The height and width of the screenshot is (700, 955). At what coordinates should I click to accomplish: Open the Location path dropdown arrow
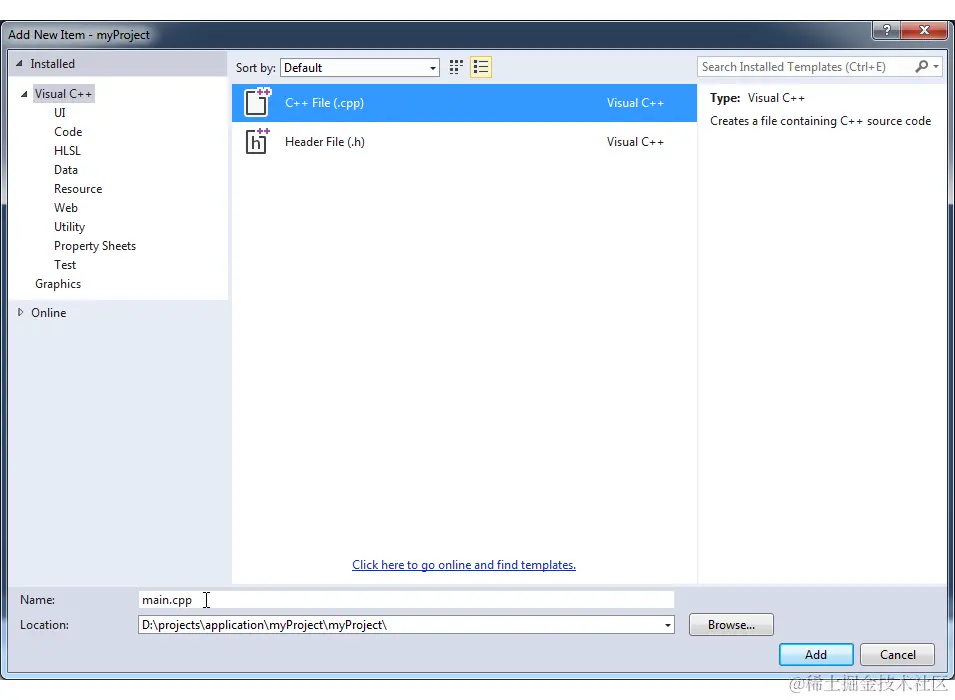(668, 625)
